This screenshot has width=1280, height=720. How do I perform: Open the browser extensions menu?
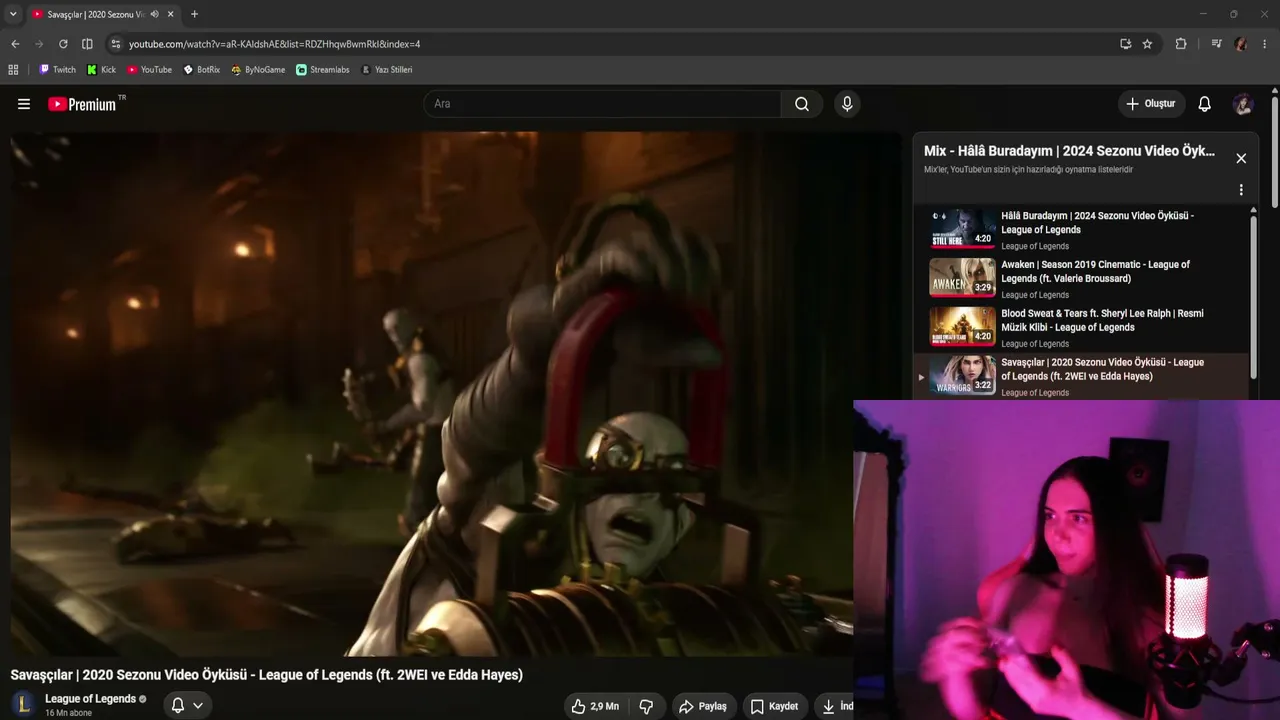pyautogui.click(x=1181, y=44)
